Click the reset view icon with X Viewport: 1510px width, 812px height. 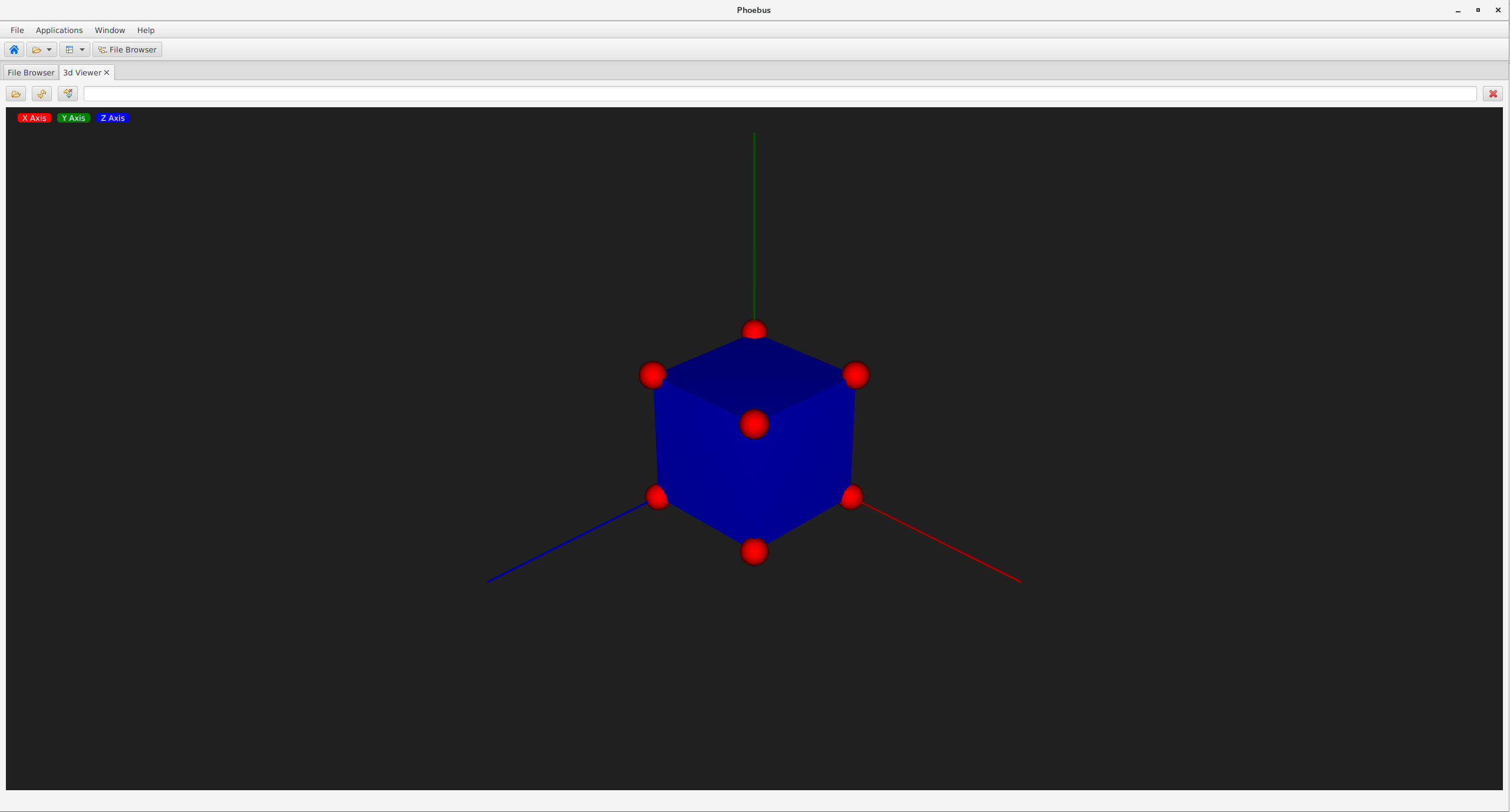click(68, 94)
